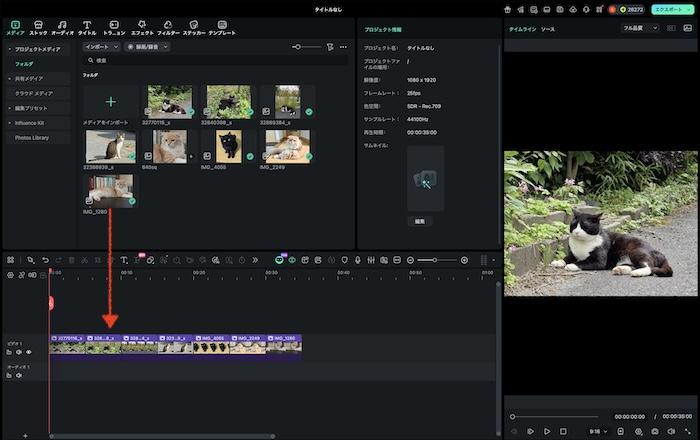This screenshot has height=440, width=700.
Task: Click the 編集 button under thumbnail preview
Action: pos(419,220)
